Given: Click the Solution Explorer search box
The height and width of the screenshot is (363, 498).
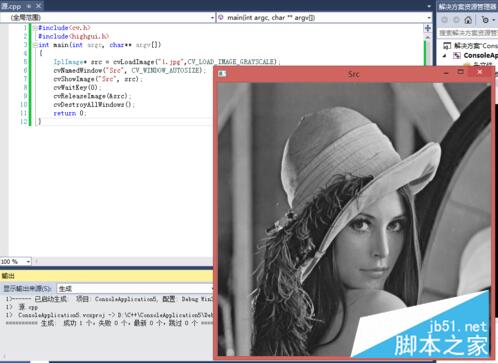Looking at the screenshot, I should (468, 33).
